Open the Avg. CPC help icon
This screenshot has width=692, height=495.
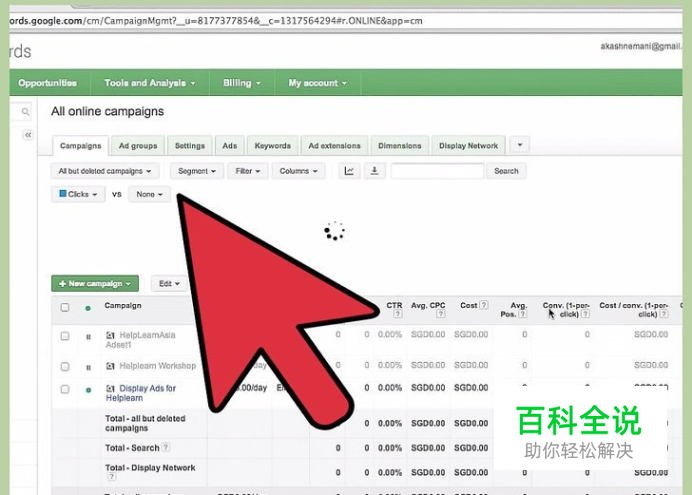(x=440, y=314)
